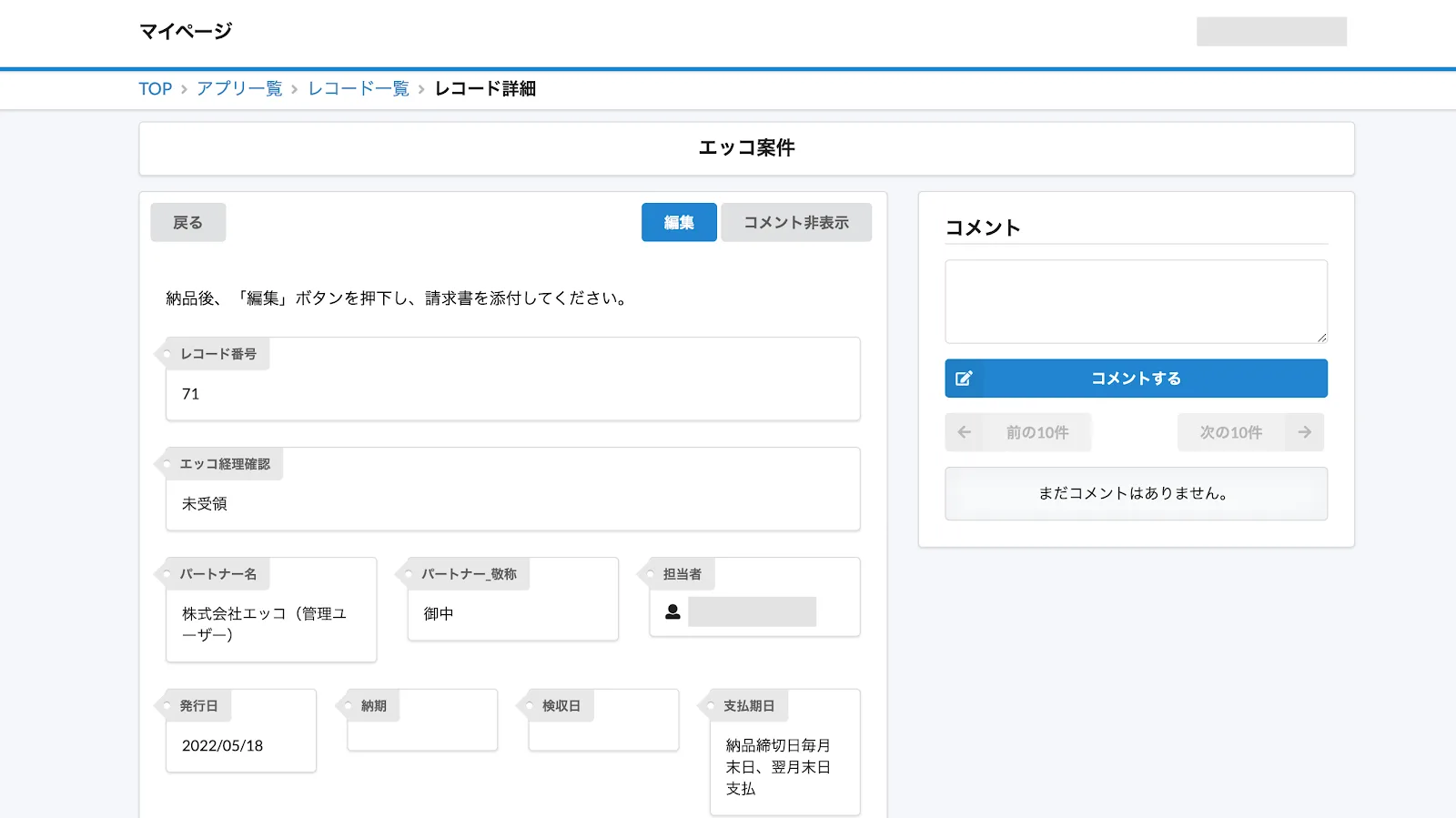The height and width of the screenshot is (818, 1456).
Task: Load the 次の10件 comments
Action: 1250,432
